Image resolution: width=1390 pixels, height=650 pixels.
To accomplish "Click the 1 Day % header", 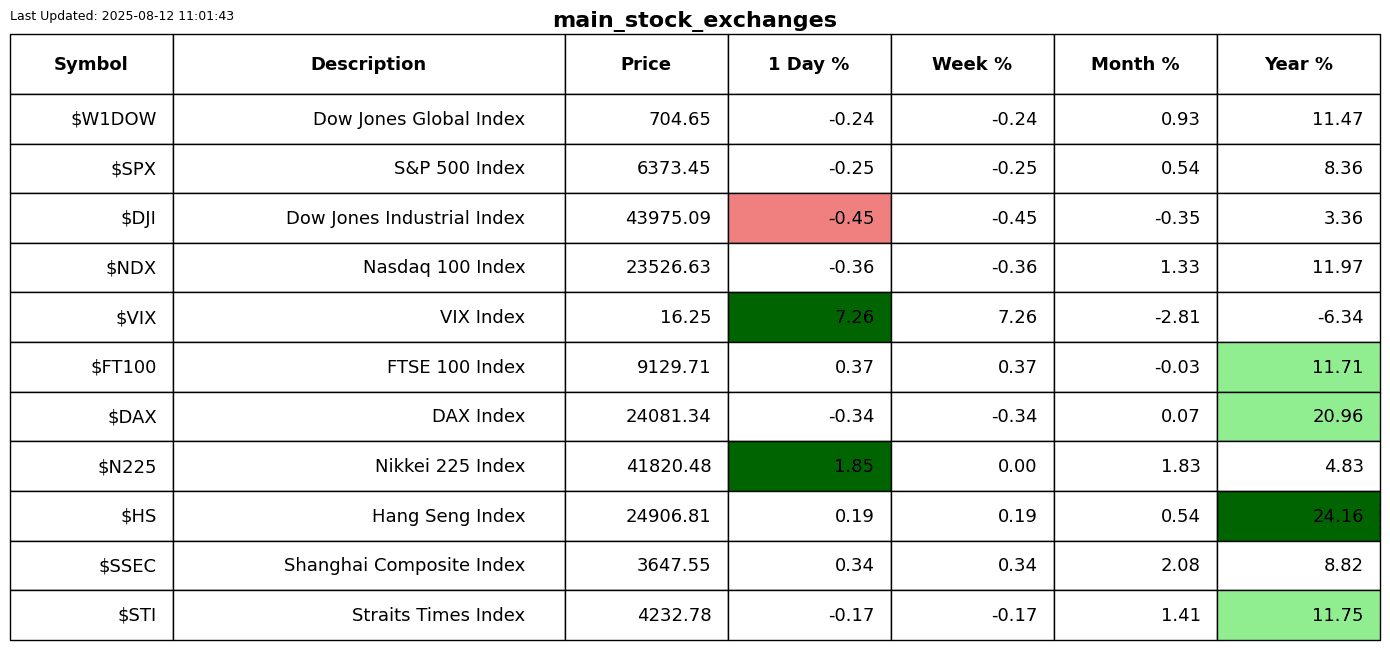I will coord(809,65).
